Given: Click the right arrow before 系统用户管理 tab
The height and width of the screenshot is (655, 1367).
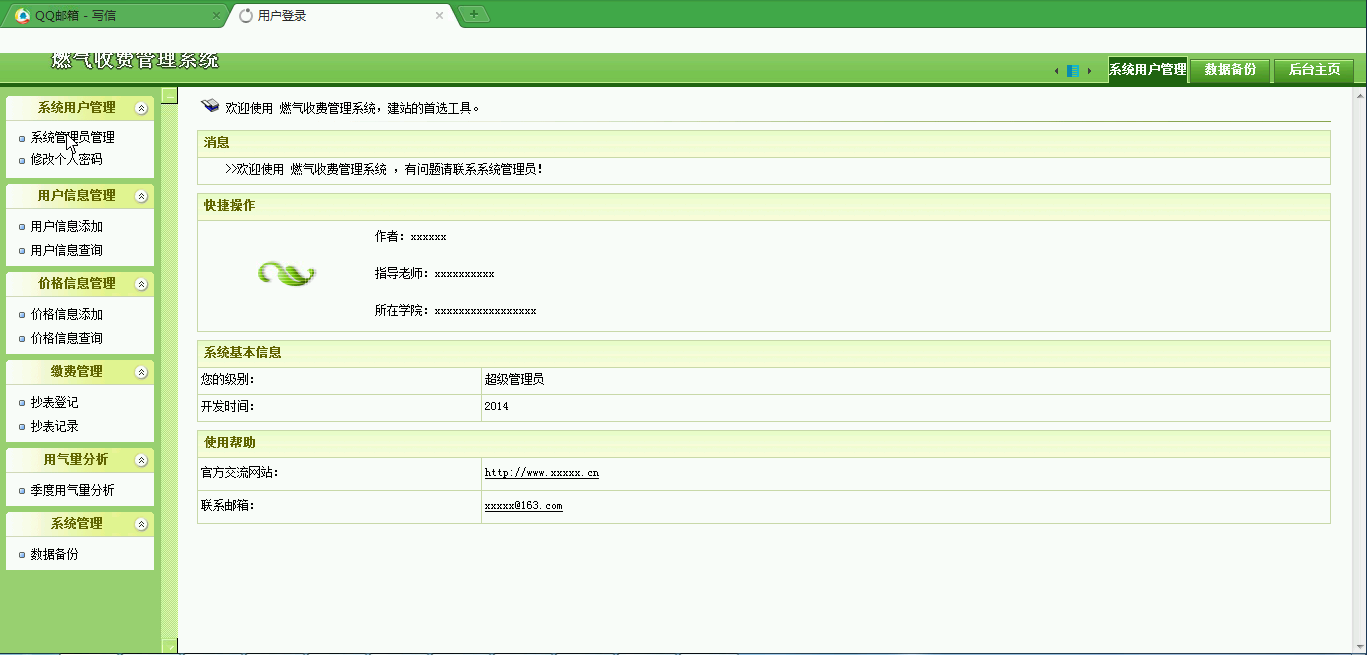Looking at the screenshot, I should 1089,71.
